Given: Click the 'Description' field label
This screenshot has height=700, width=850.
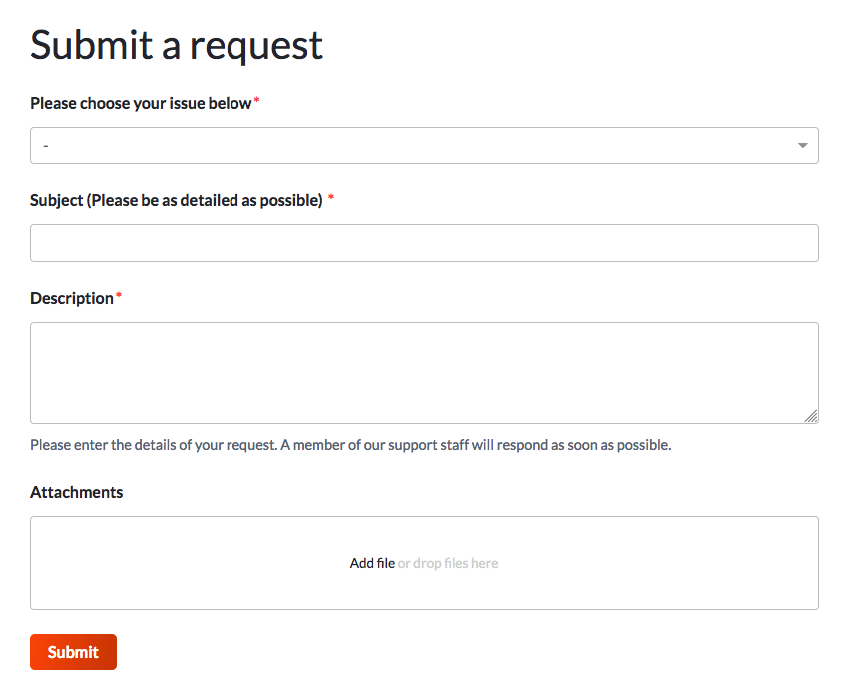Looking at the screenshot, I should 70,298.
